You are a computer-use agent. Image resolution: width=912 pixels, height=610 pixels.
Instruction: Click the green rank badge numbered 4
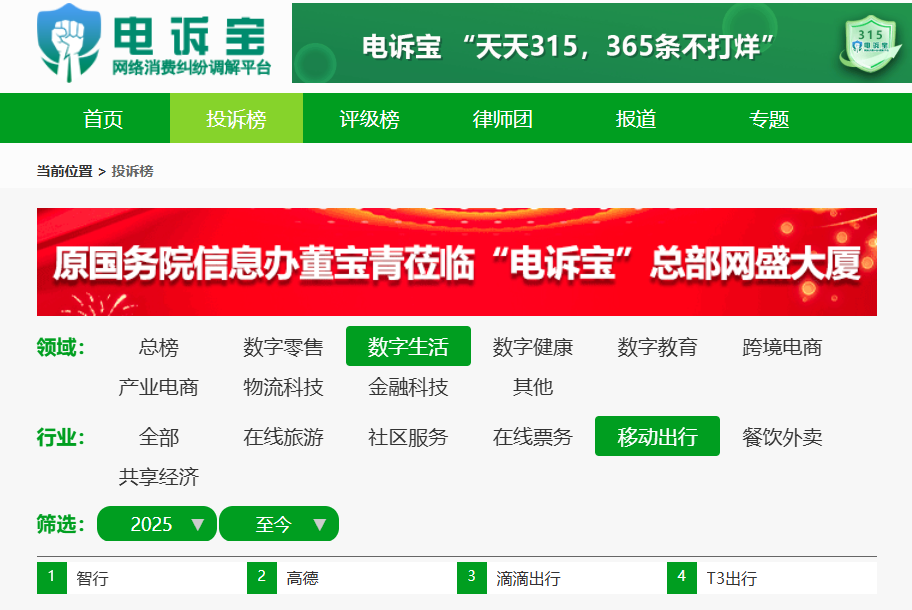point(682,577)
